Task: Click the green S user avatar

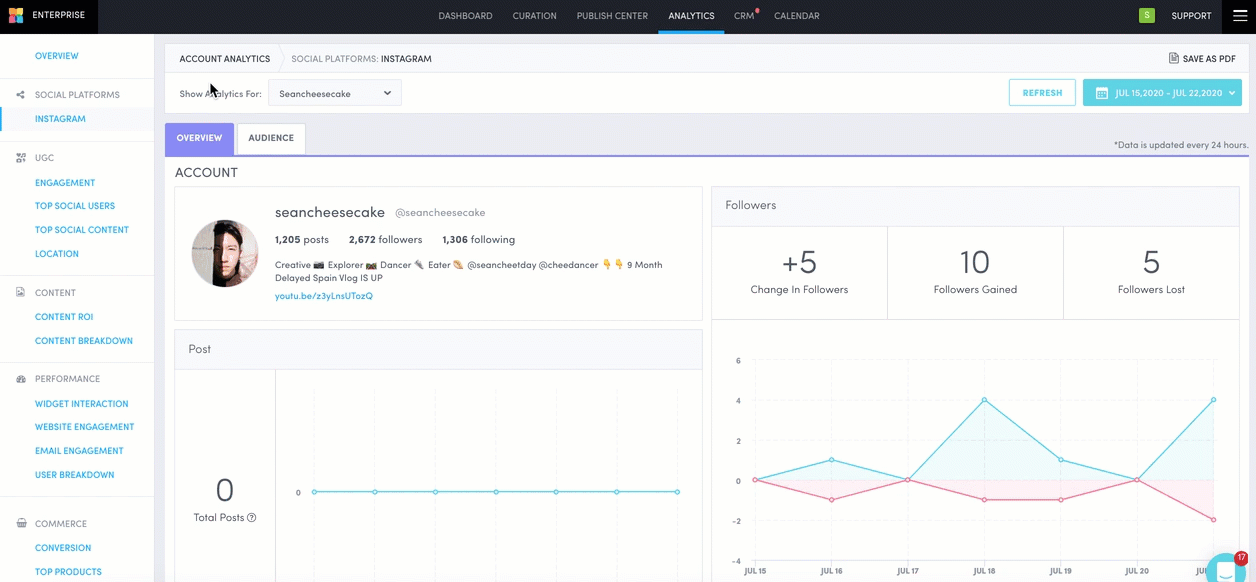Action: (x=1146, y=15)
